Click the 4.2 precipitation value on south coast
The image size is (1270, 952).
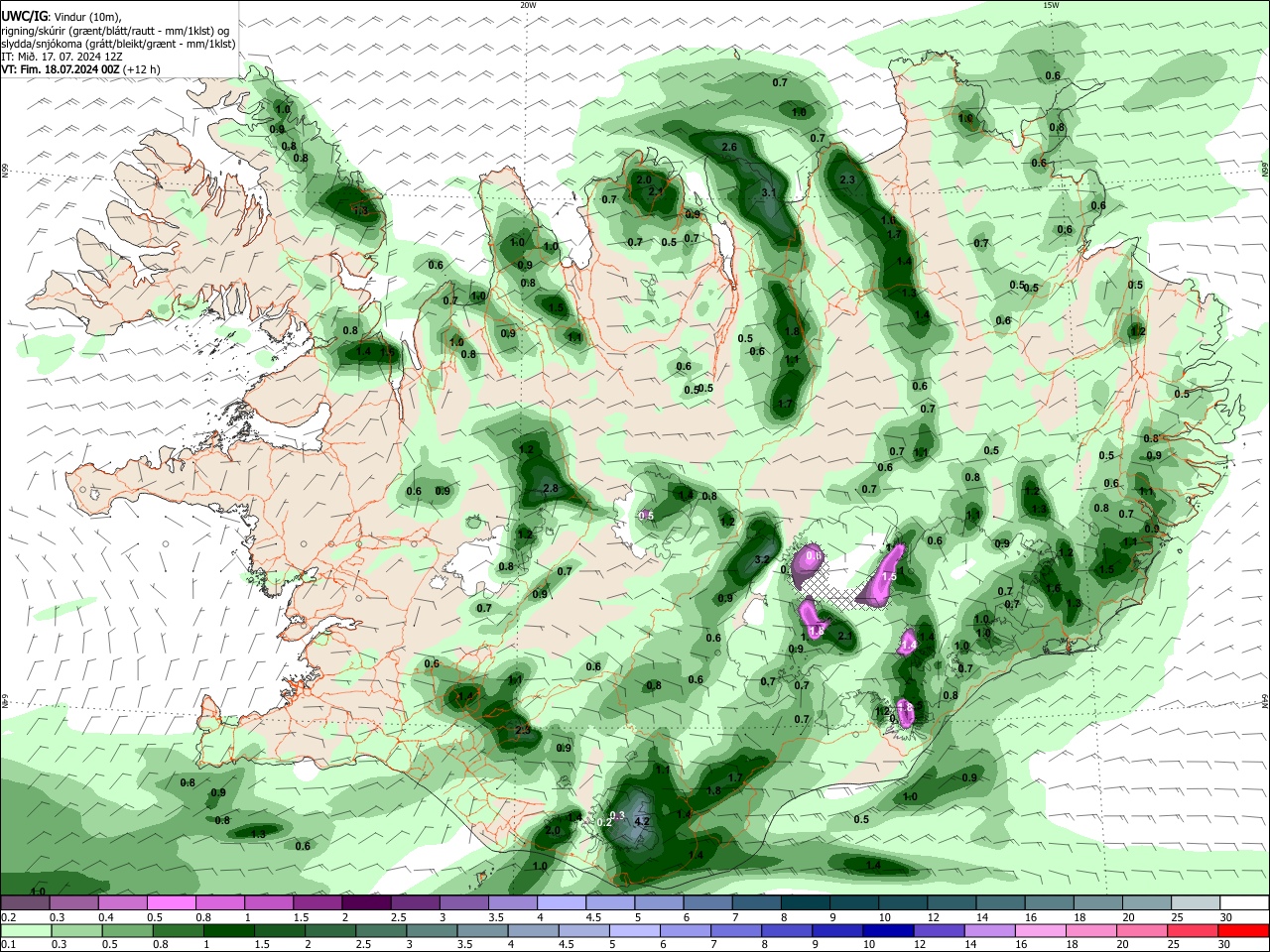click(641, 821)
